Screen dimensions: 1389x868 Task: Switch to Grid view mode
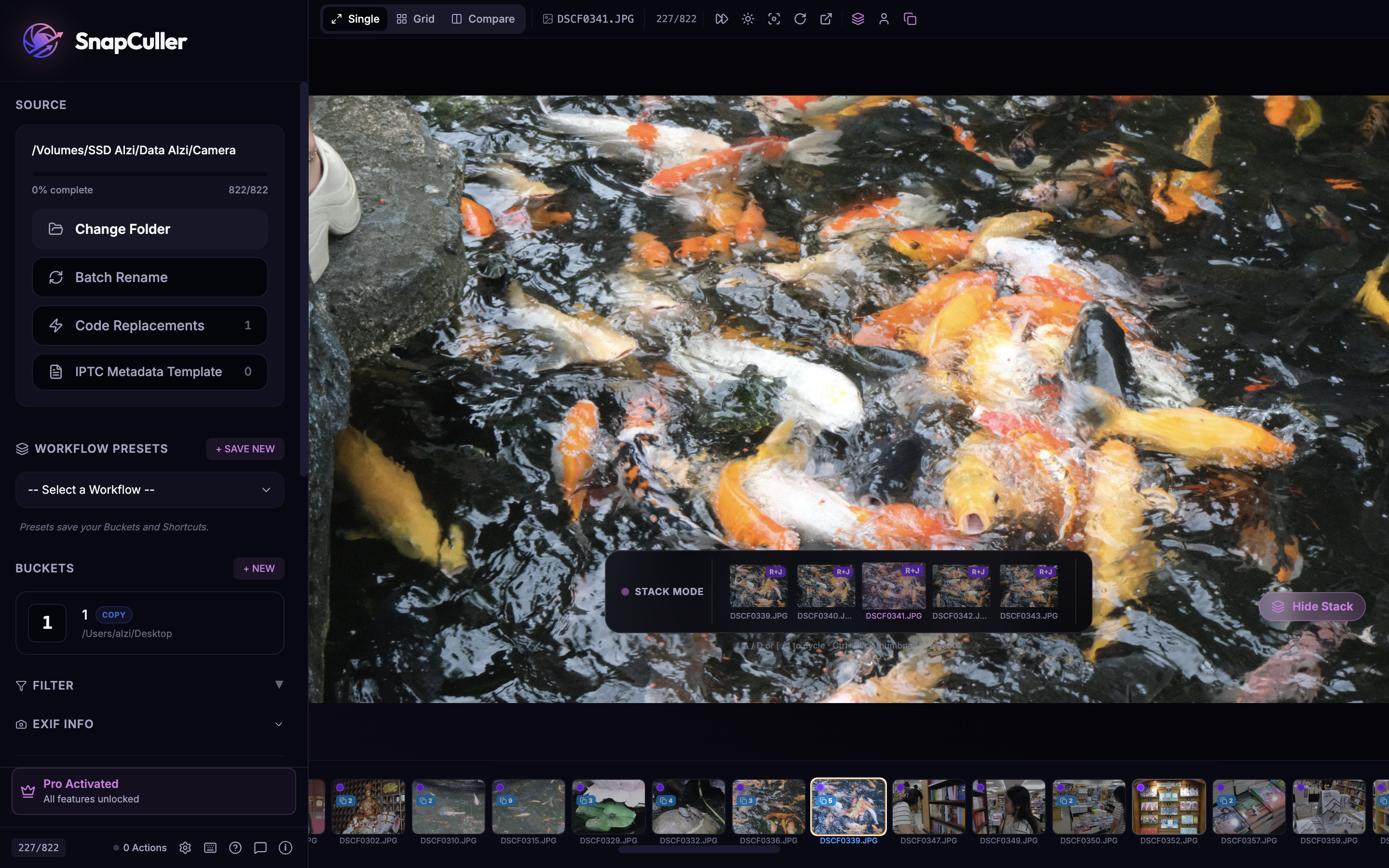(x=416, y=19)
